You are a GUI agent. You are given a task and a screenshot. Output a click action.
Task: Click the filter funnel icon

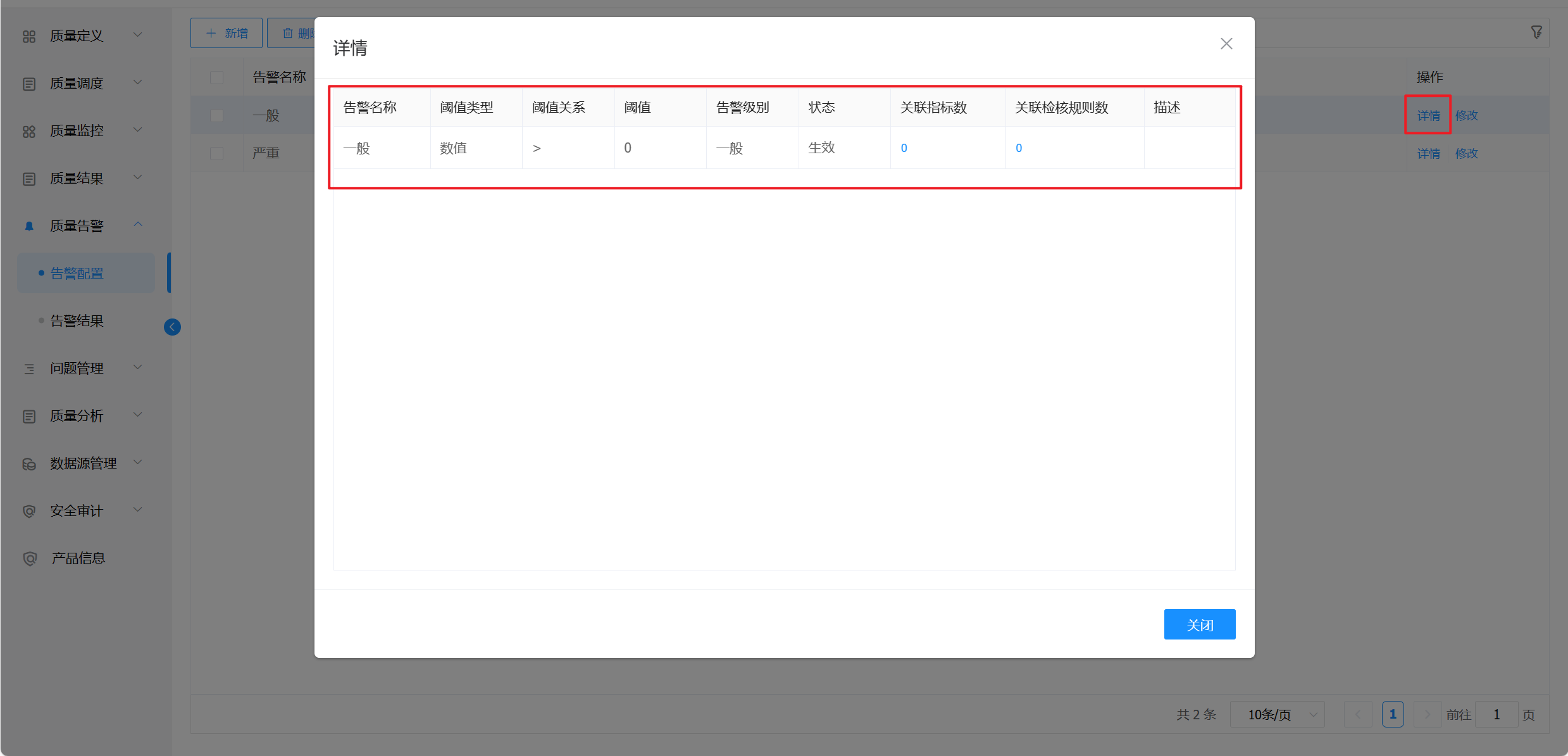pos(1536,32)
